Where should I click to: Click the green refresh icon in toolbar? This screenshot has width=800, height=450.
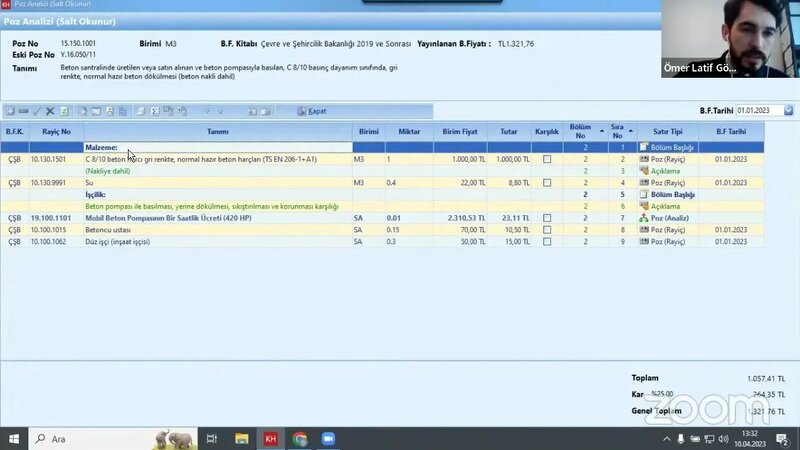(x=64, y=111)
